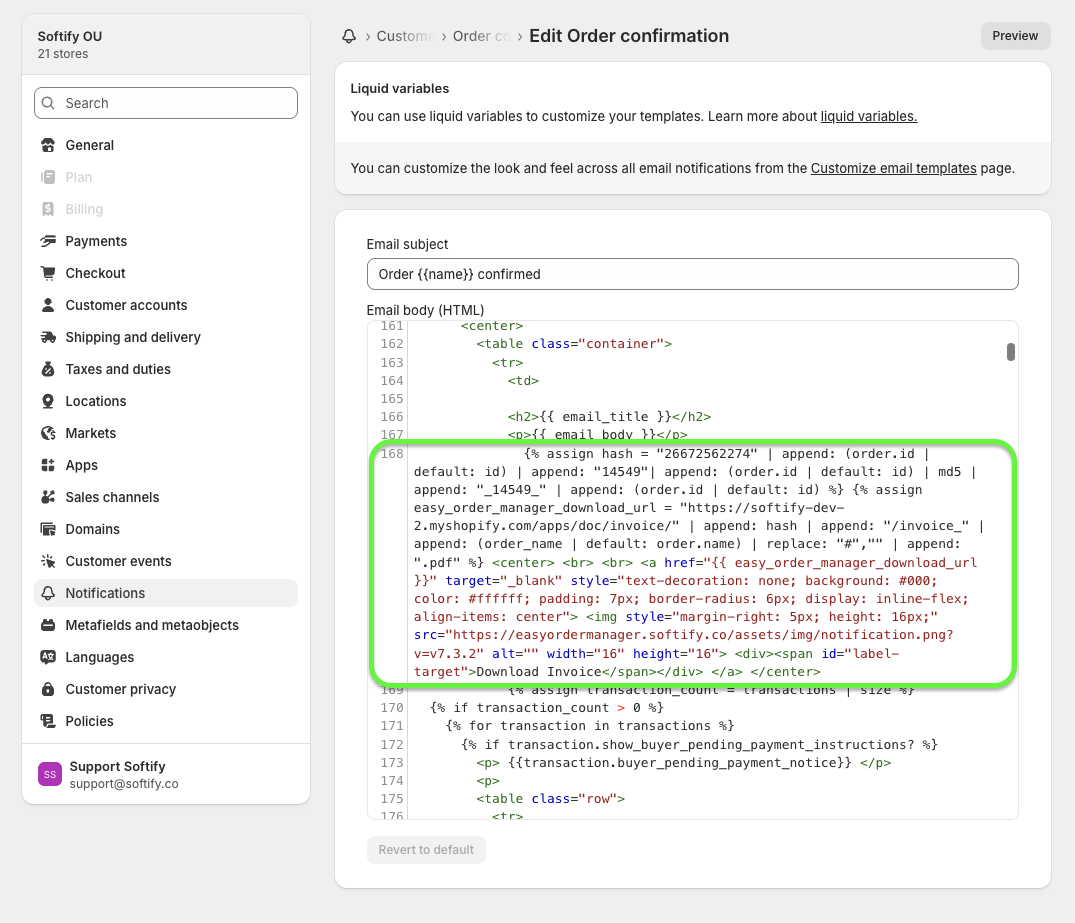This screenshot has width=1075, height=923.
Task: Click the Plan icon in sidebar
Action: [x=48, y=177]
